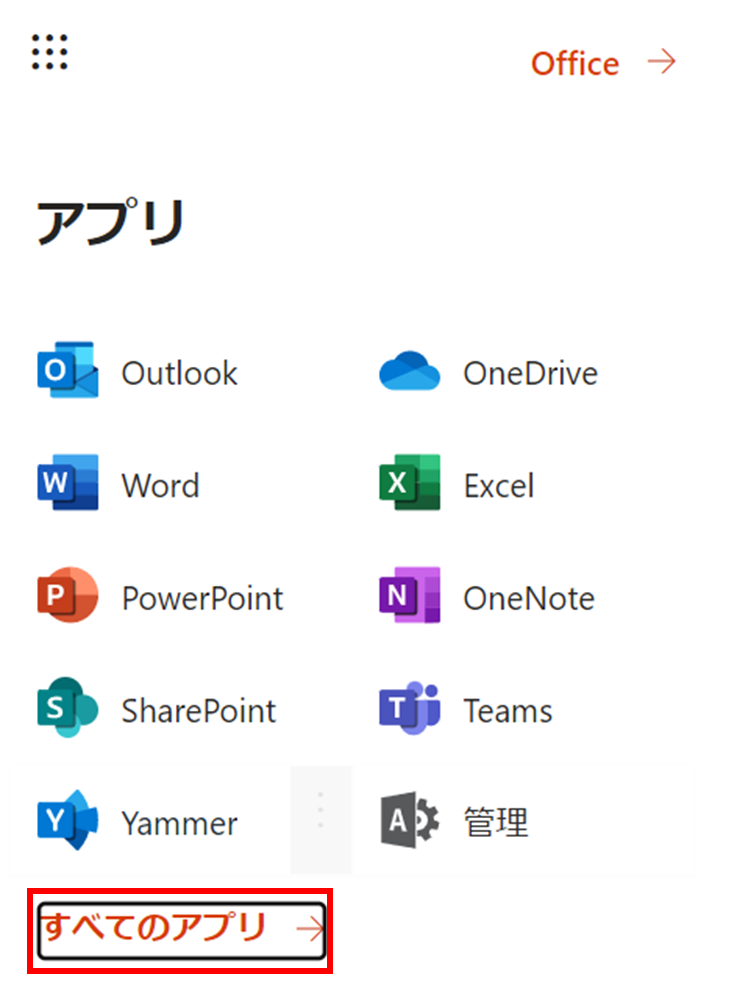Click the PowerPoint text label
The height and width of the screenshot is (999, 740).
coord(203,599)
